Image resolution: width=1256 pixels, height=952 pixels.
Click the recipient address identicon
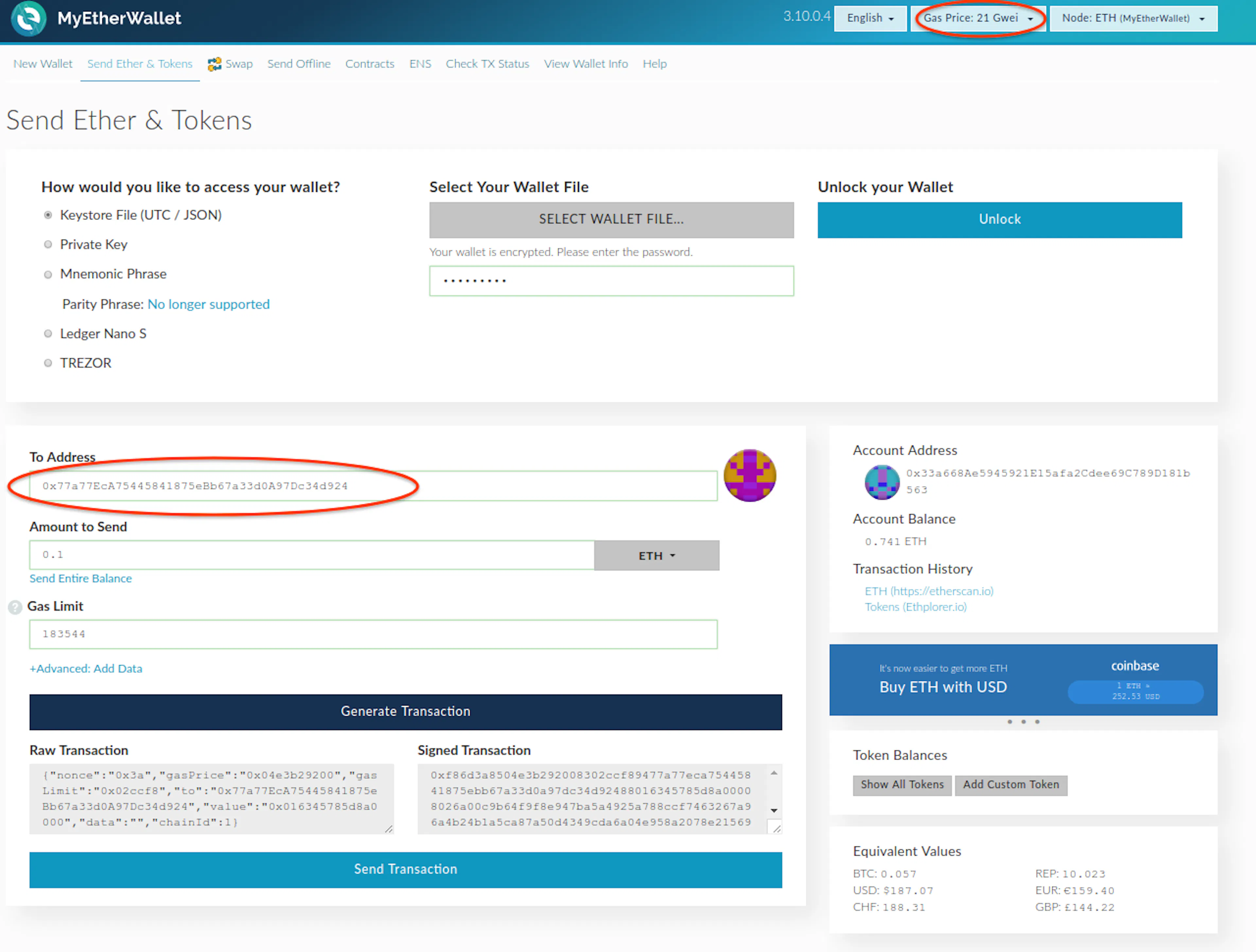point(750,476)
